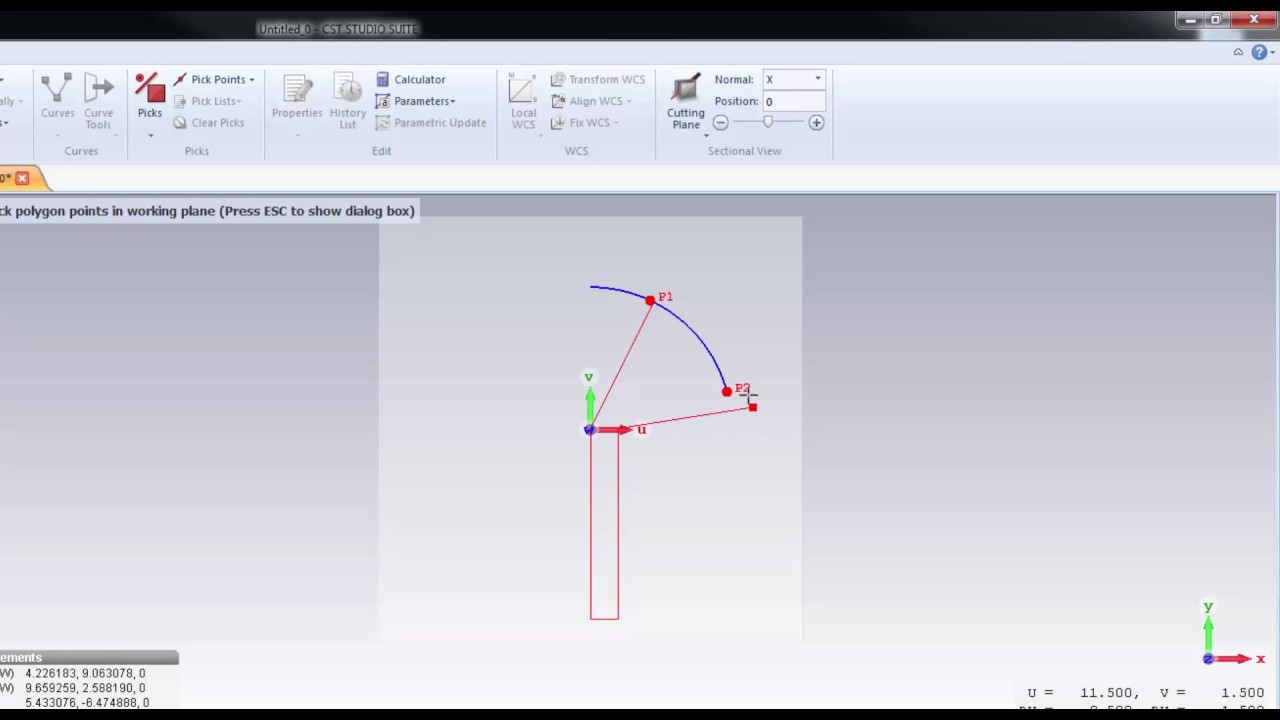Open the Normal direction combo box
This screenshot has width=1280, height=720.
[x=794, y=79]
